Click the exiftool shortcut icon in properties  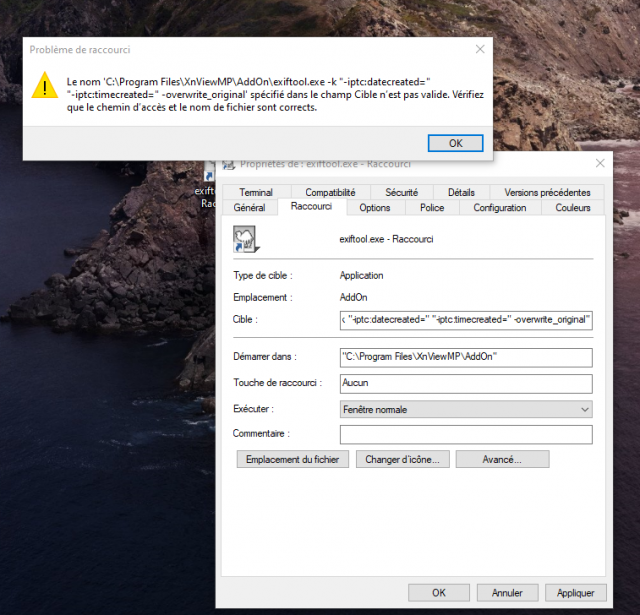pyautogui.click(x=246, y=239)
